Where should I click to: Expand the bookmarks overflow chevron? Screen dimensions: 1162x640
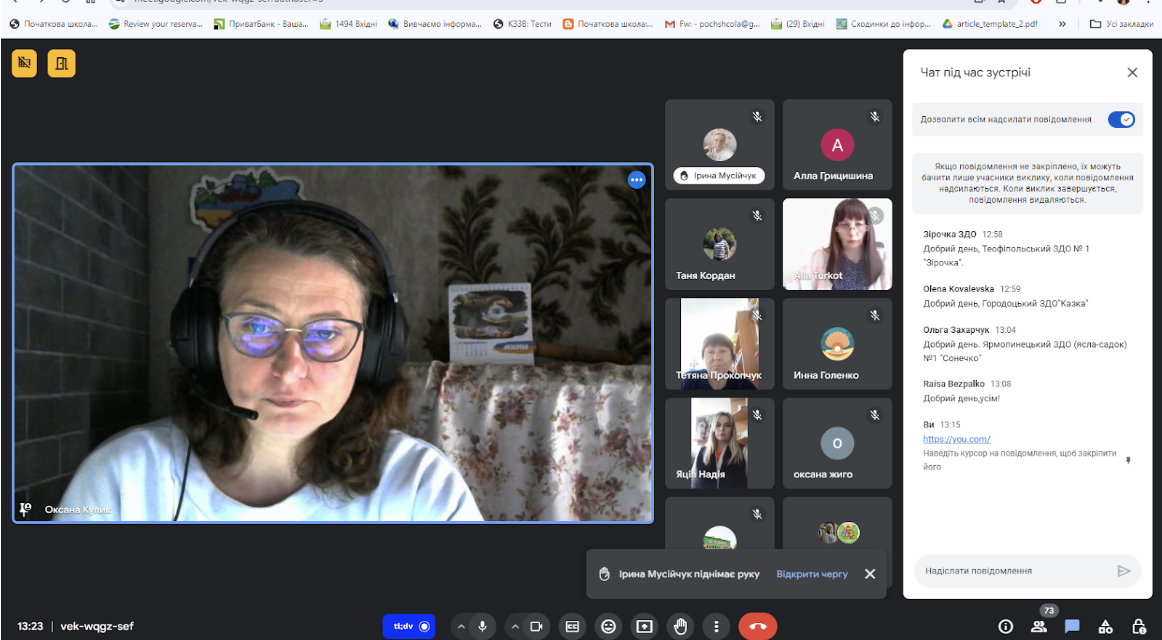click(x=1062, y=24)
